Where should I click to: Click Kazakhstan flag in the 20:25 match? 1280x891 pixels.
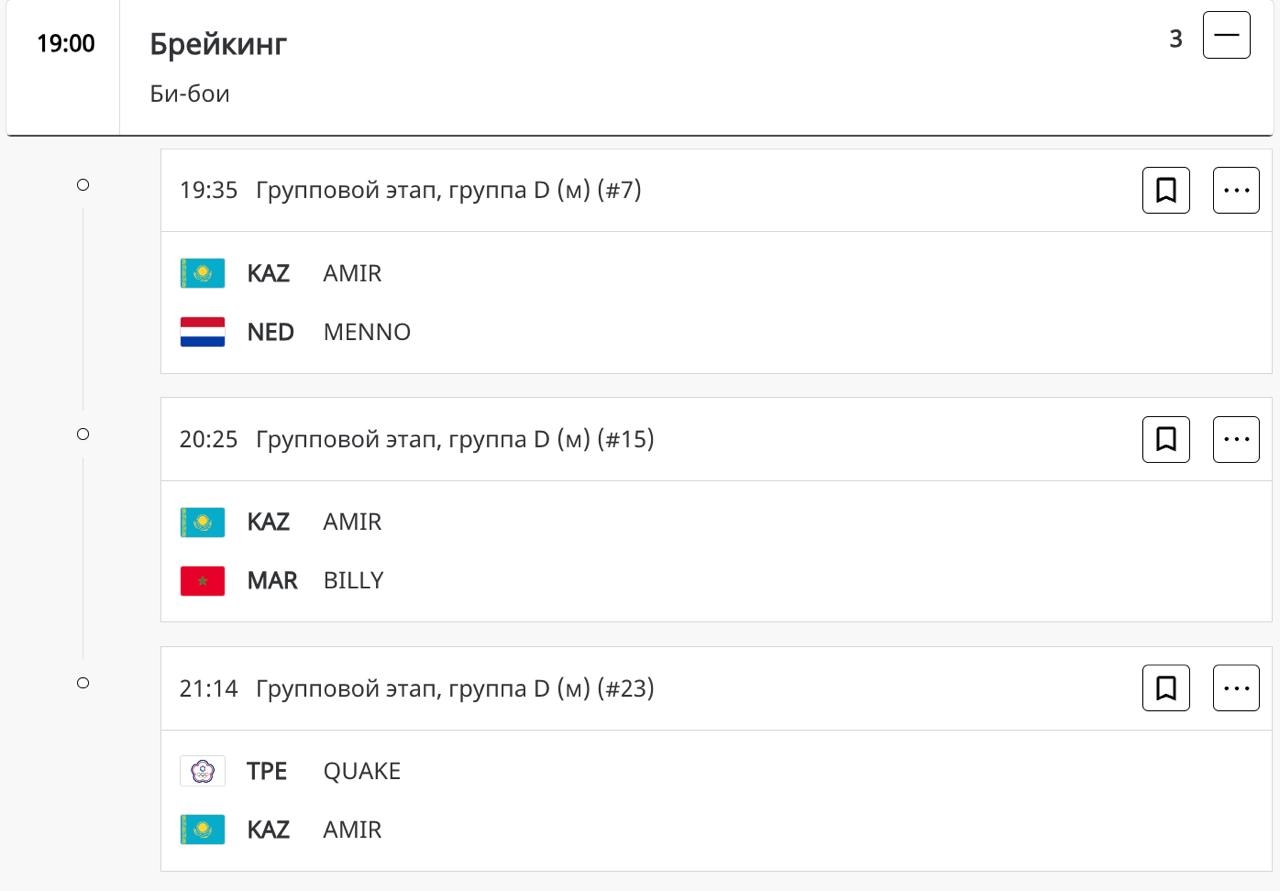[x=202, y=522]
